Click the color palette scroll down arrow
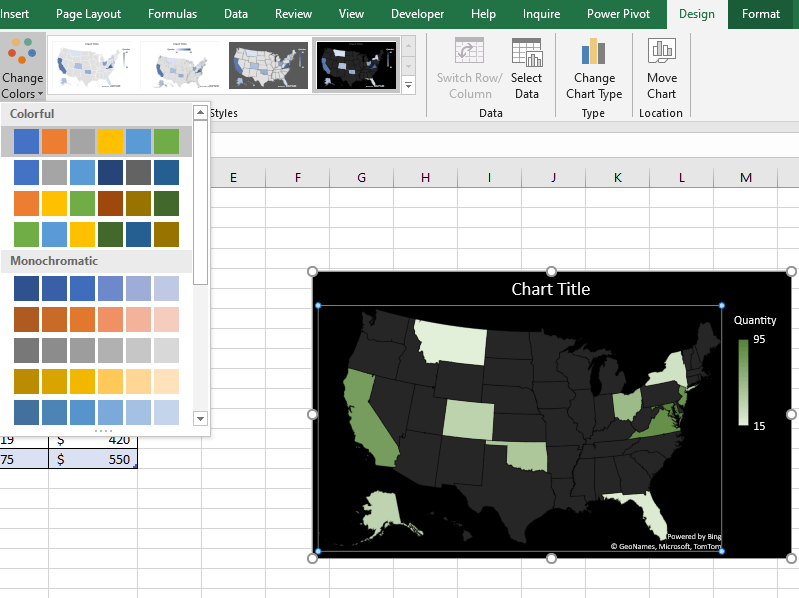 [200, 419]
